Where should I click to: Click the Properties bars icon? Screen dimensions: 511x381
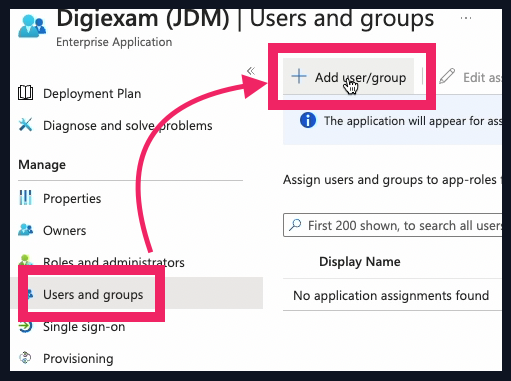(25, 197)
